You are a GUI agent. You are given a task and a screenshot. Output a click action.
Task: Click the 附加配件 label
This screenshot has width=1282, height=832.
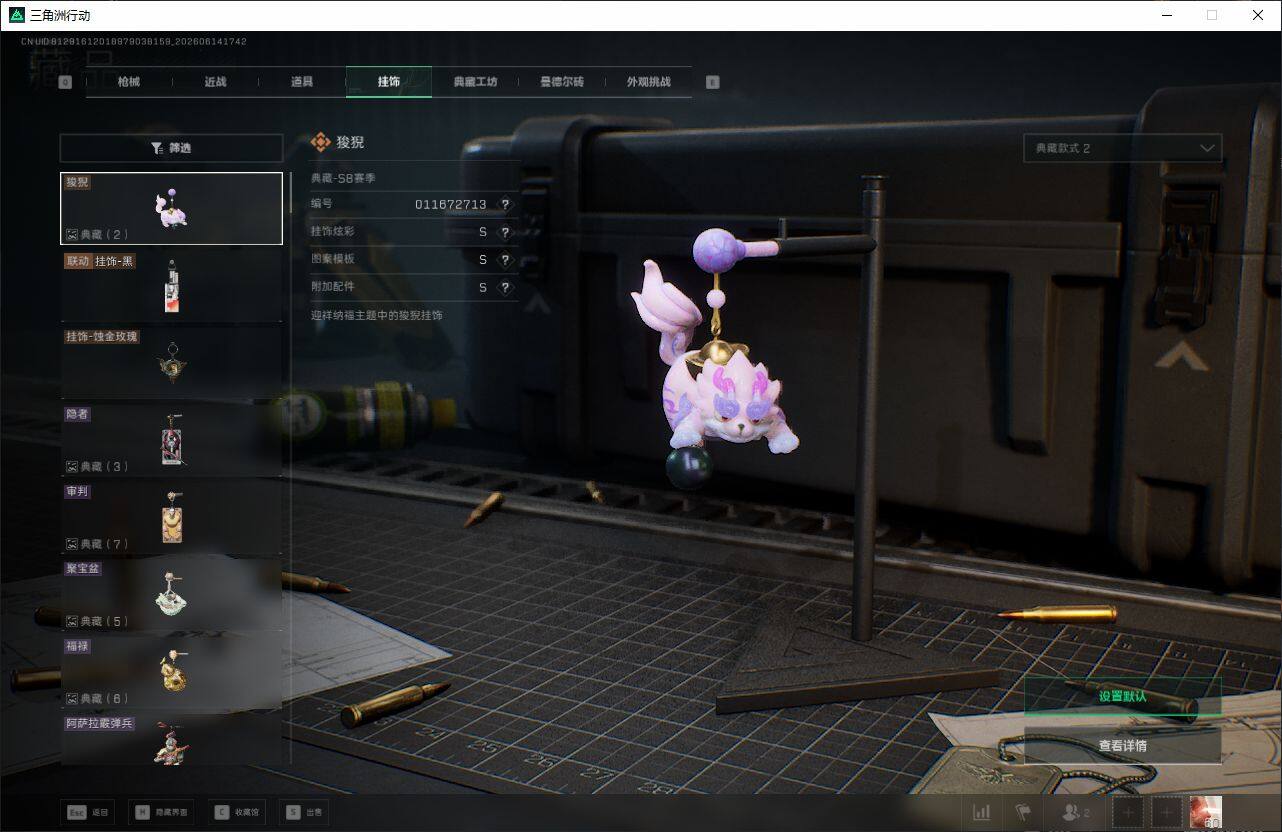point(332,287)
